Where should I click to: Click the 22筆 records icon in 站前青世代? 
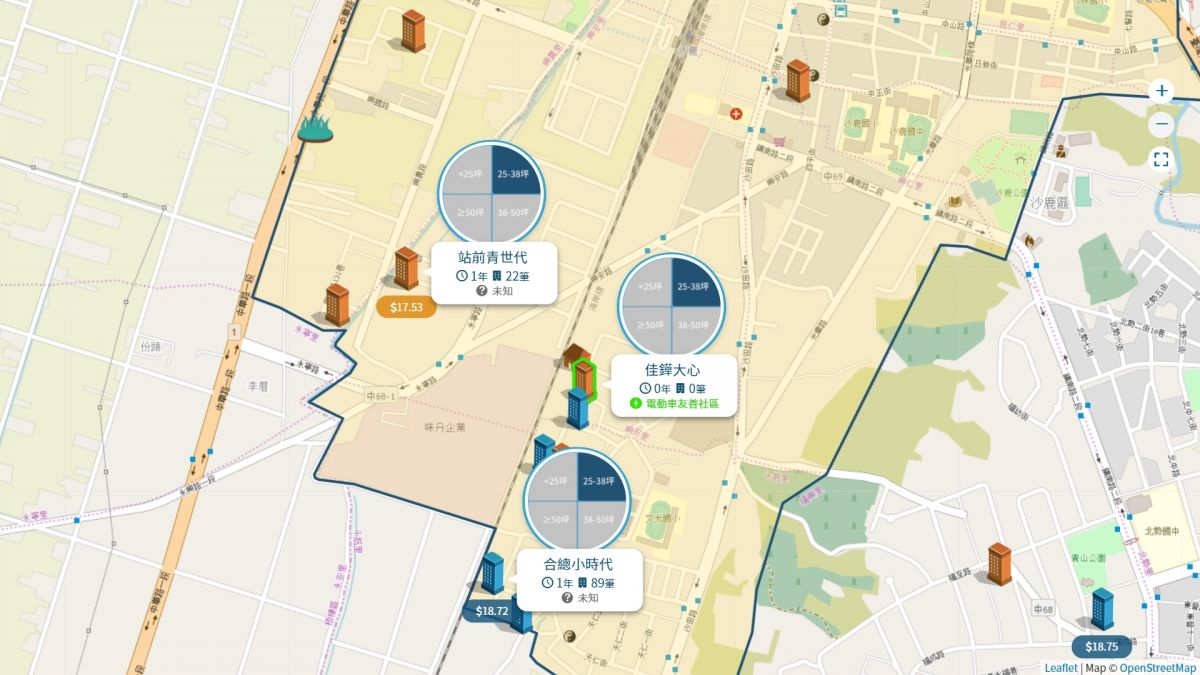(497, 276)
